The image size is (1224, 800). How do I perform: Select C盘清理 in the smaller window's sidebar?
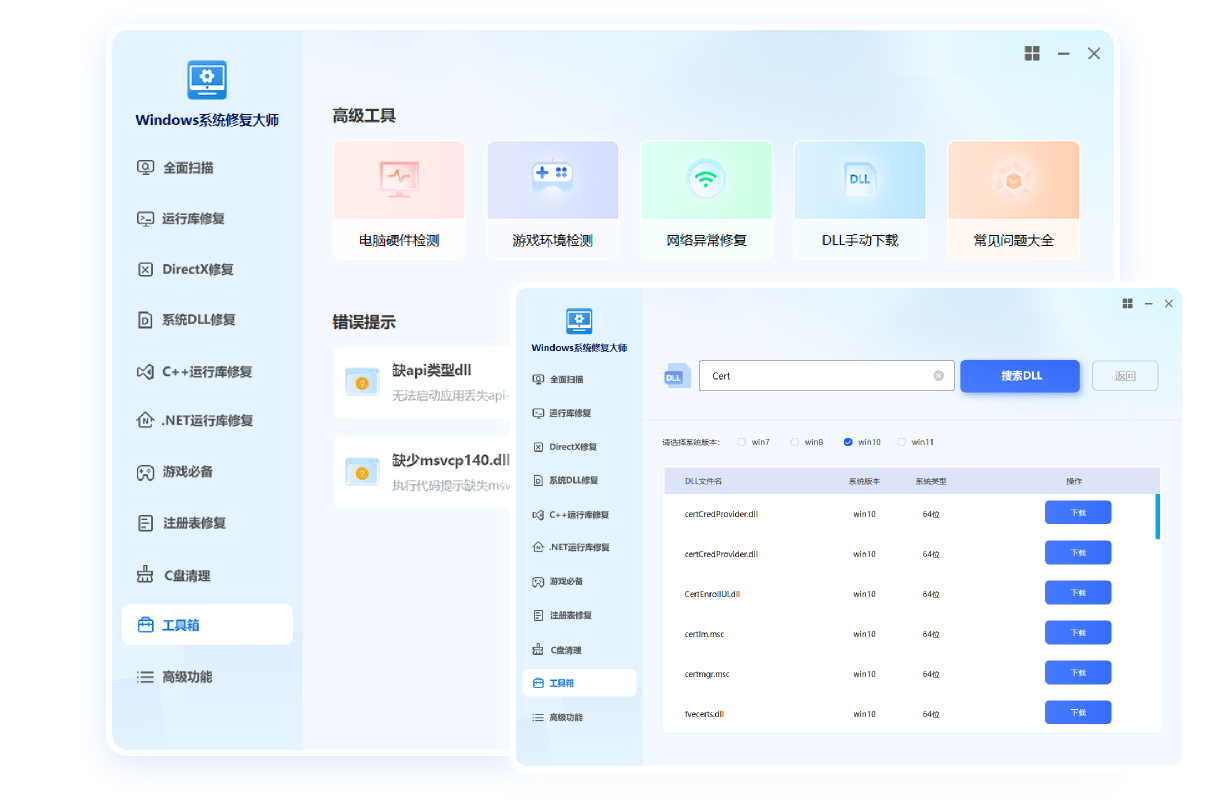click(565, 650)
